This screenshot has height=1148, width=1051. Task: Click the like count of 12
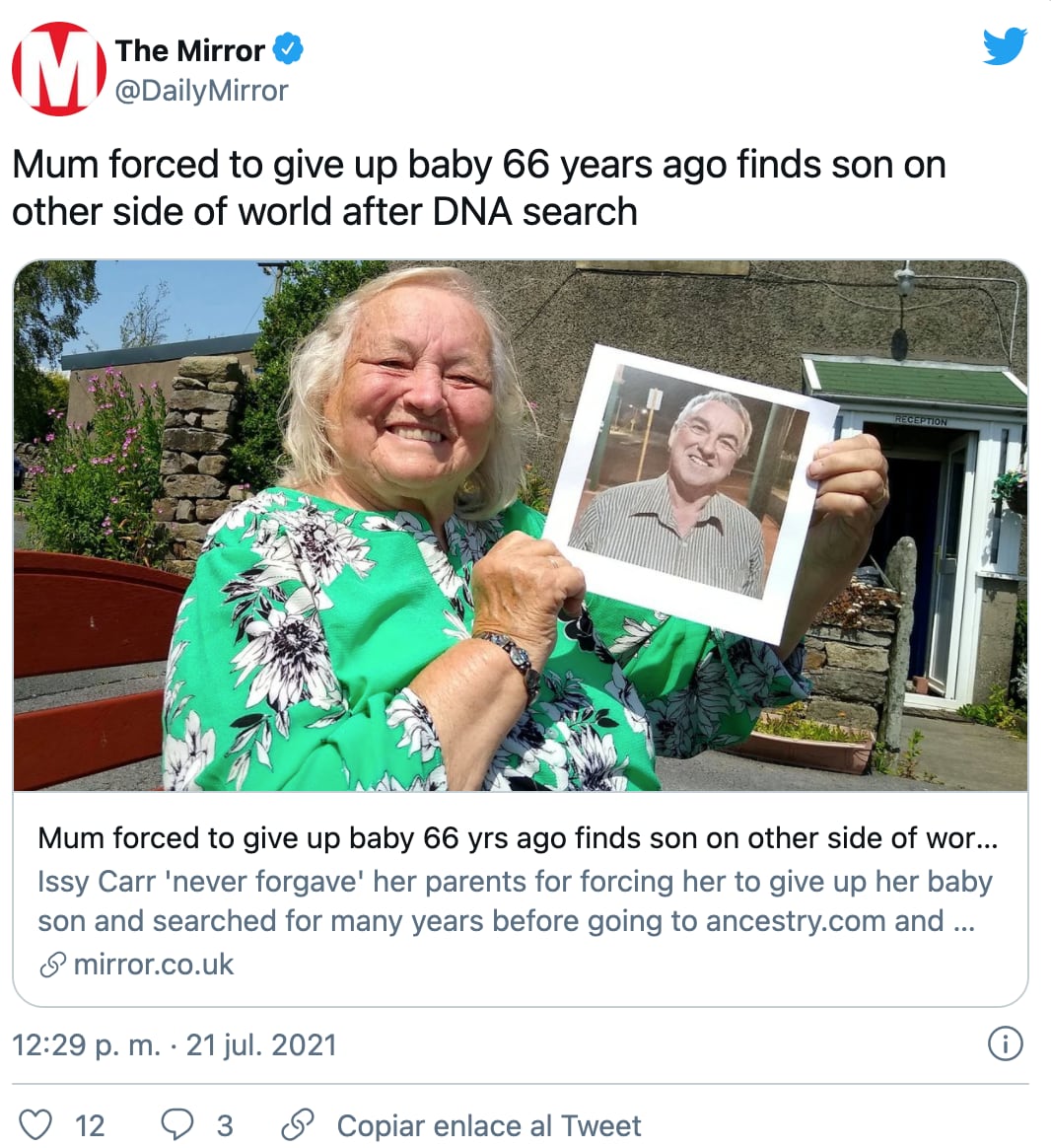[90, 1125]
